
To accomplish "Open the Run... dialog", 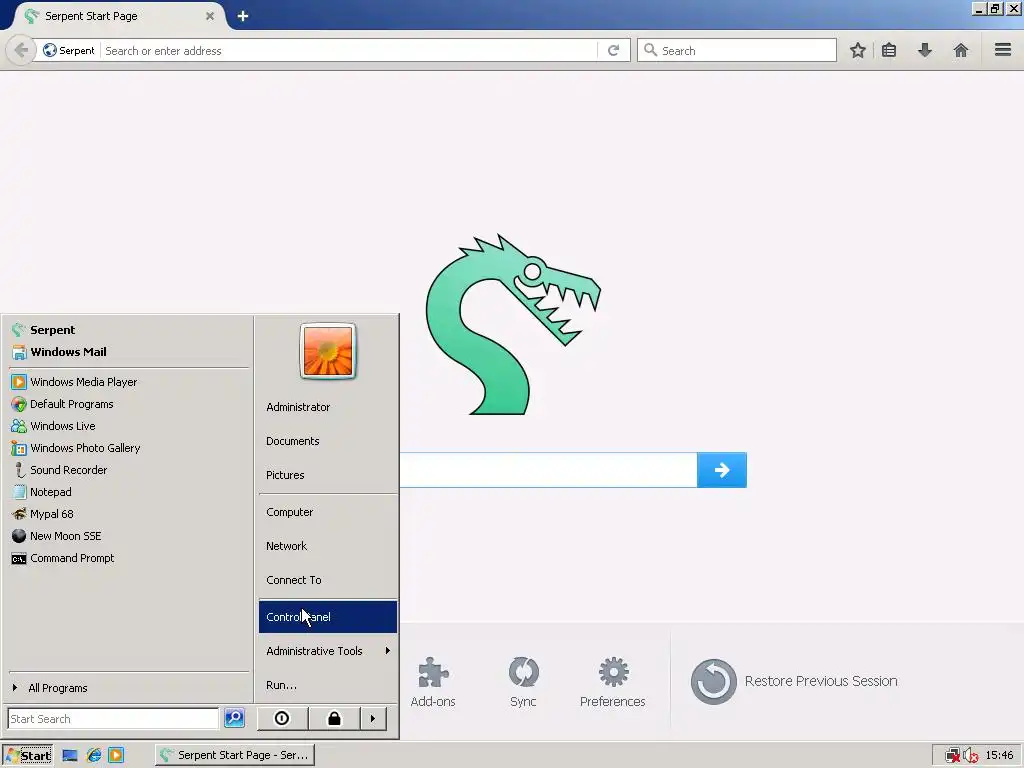I will click(x=328, y=685).
